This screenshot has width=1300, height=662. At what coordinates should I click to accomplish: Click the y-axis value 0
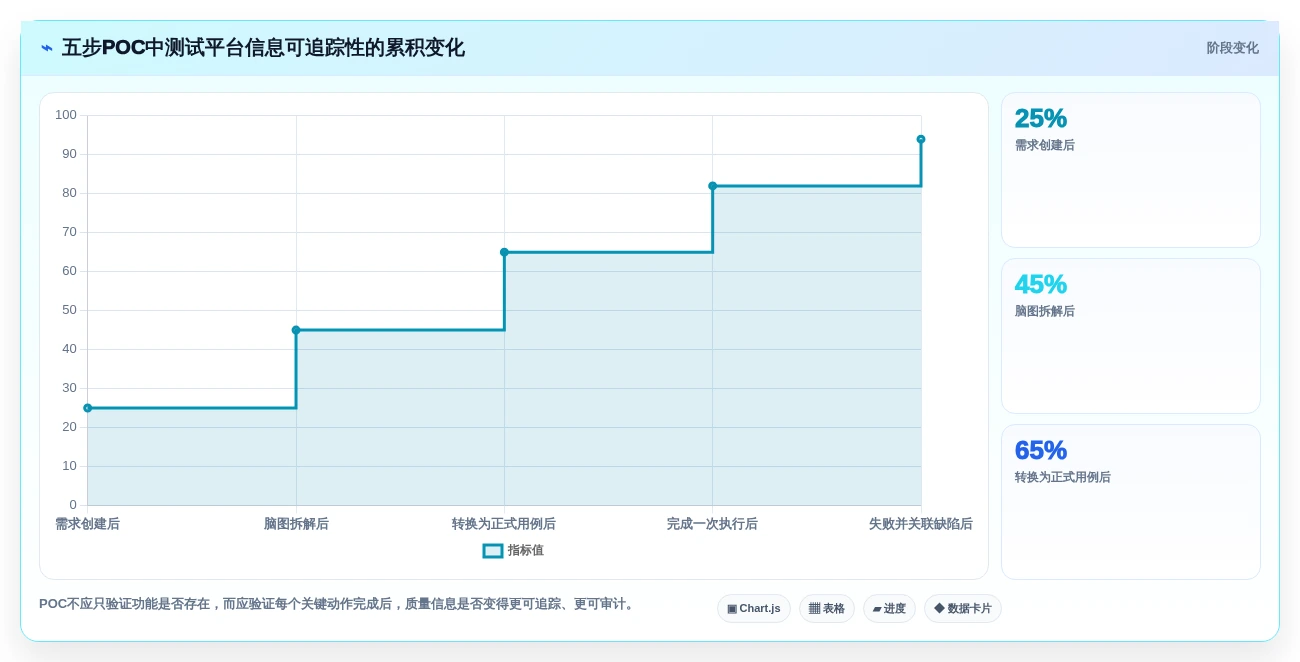tap(73, 505)
